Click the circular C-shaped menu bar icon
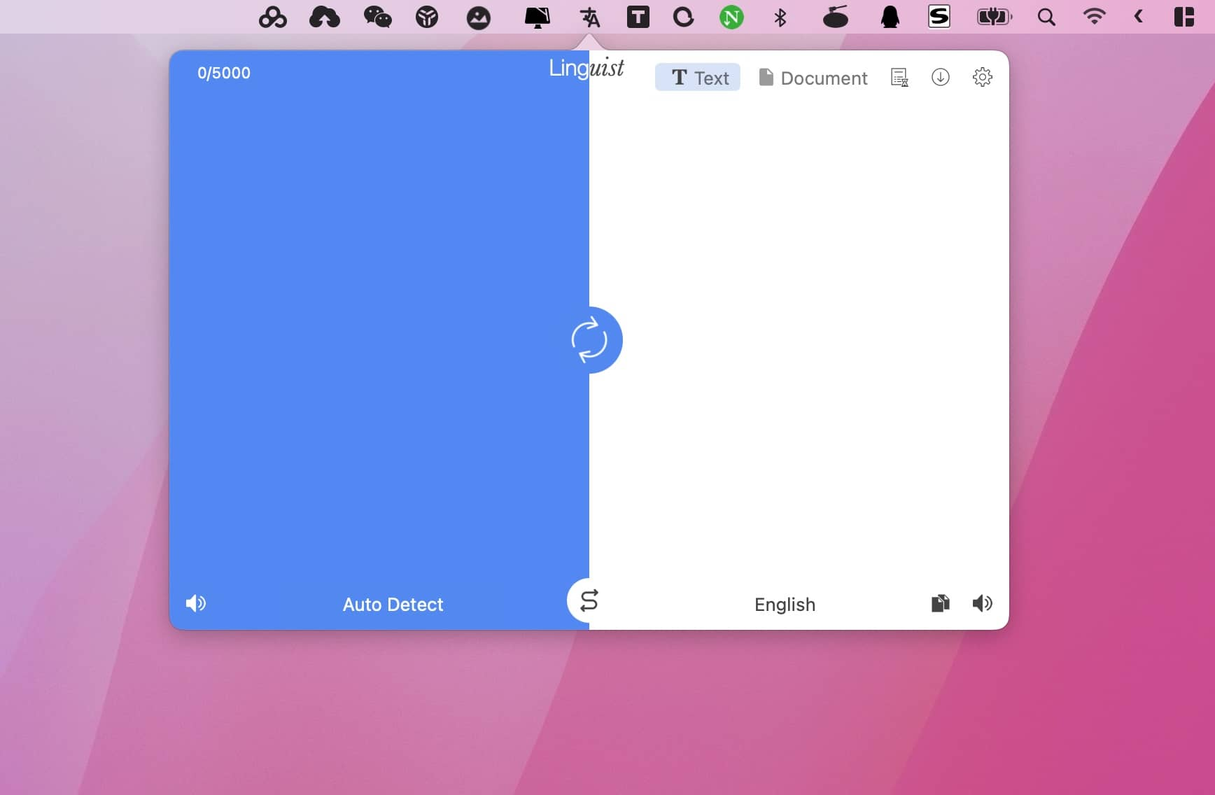 pos(683,17)
